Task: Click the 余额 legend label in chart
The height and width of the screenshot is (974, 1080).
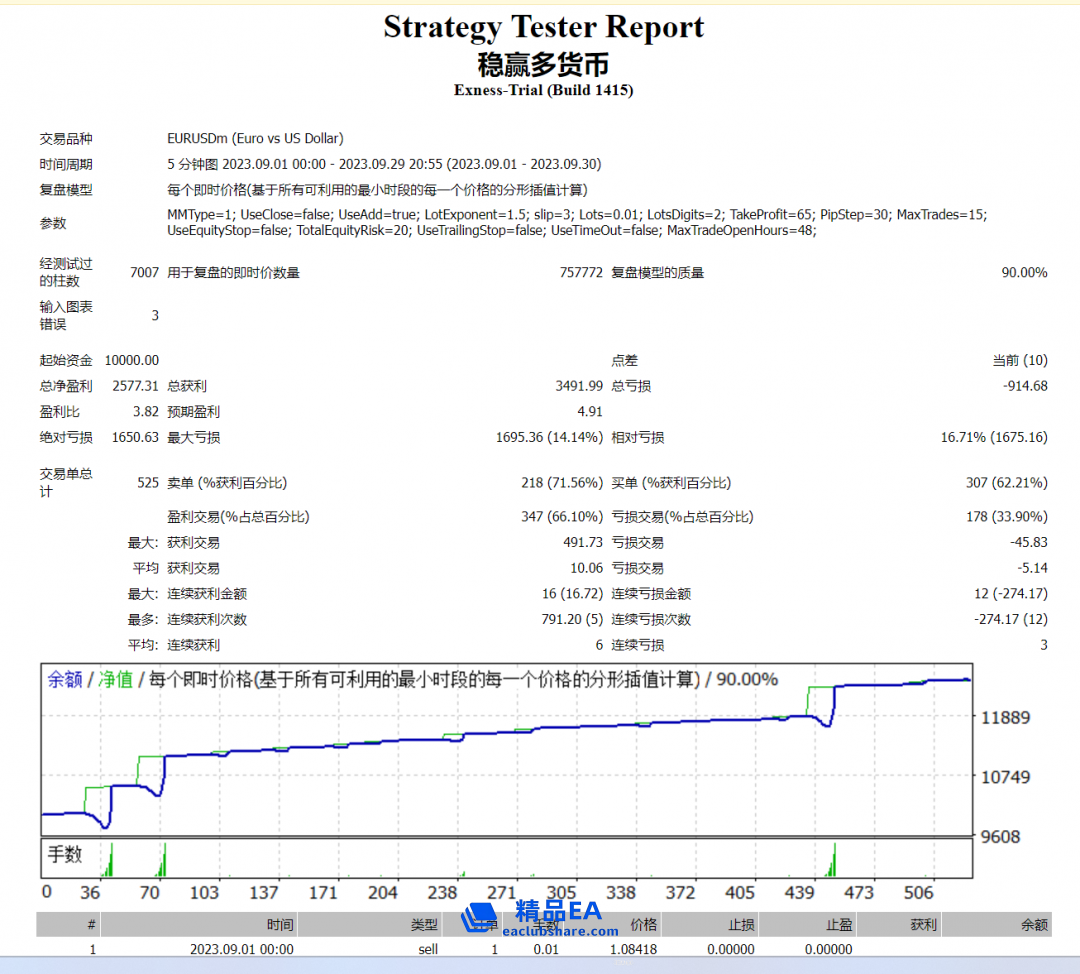Action: tap(65, 680)
